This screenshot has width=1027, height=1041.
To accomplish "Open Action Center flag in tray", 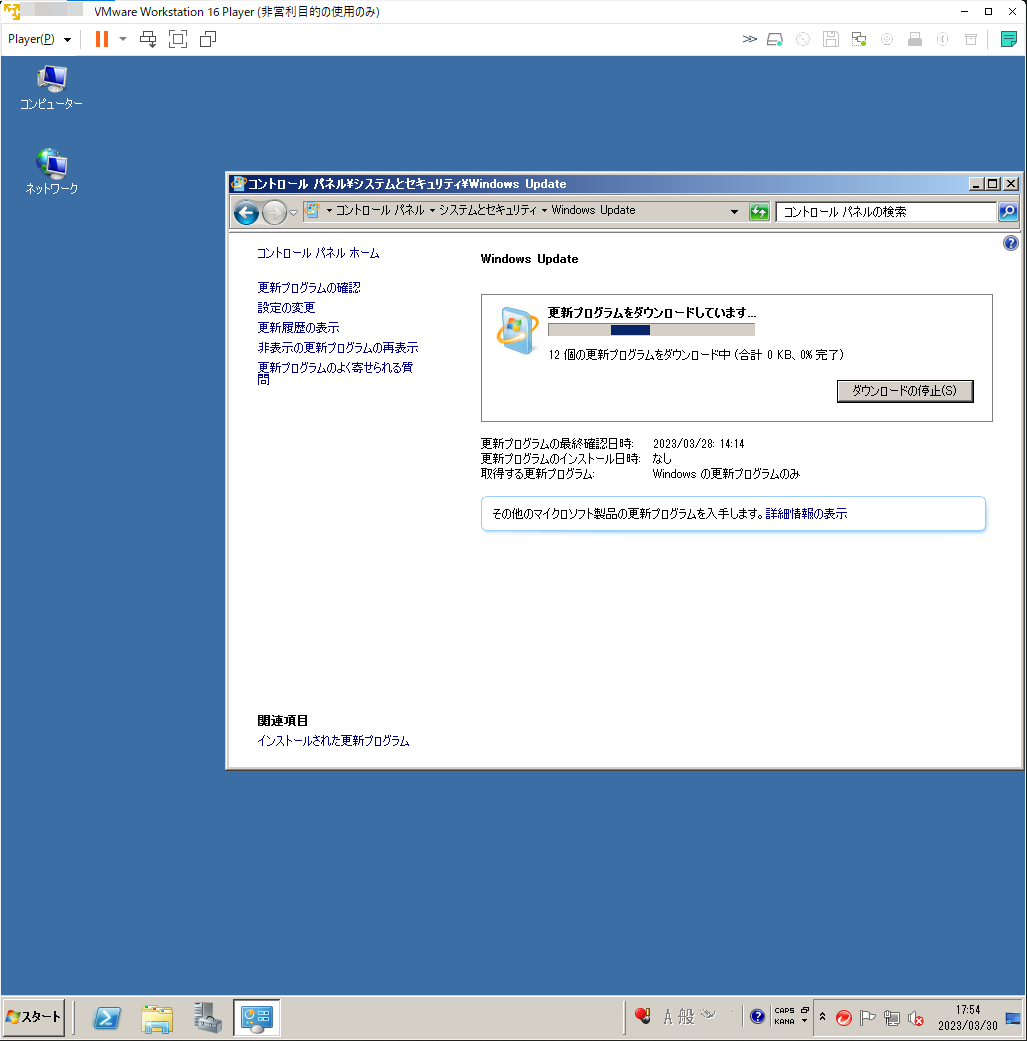I will coord(867,1017).
